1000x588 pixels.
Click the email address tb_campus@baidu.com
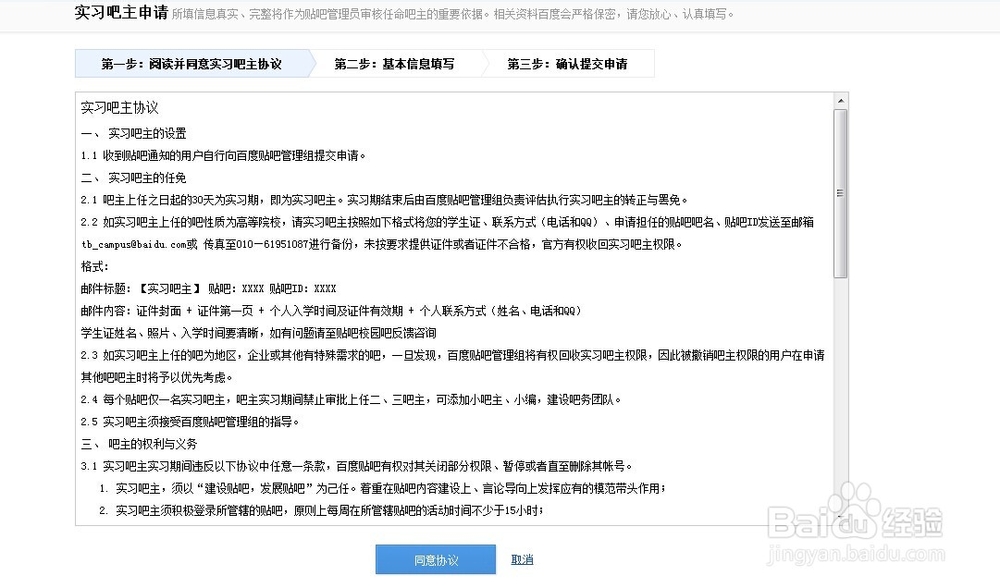(133, 244)
